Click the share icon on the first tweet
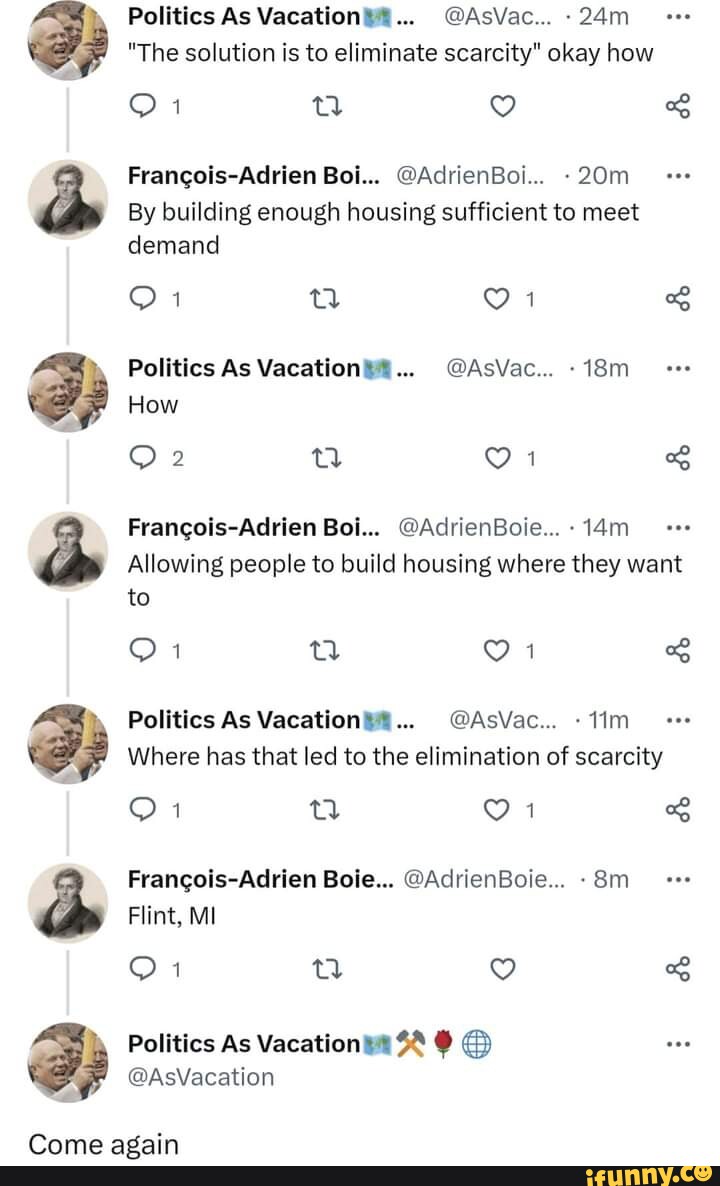 (680, 105)
